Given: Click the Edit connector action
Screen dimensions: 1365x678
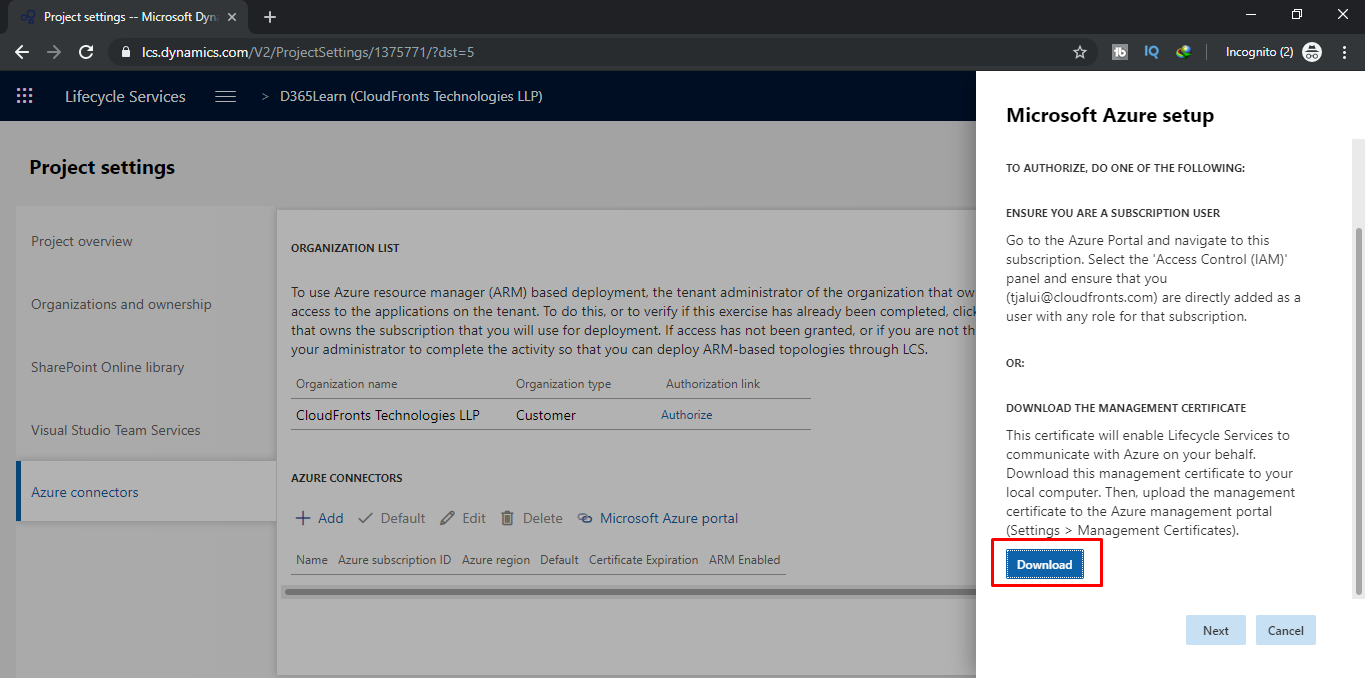Looking at the screenshot, I should [463, 518].
